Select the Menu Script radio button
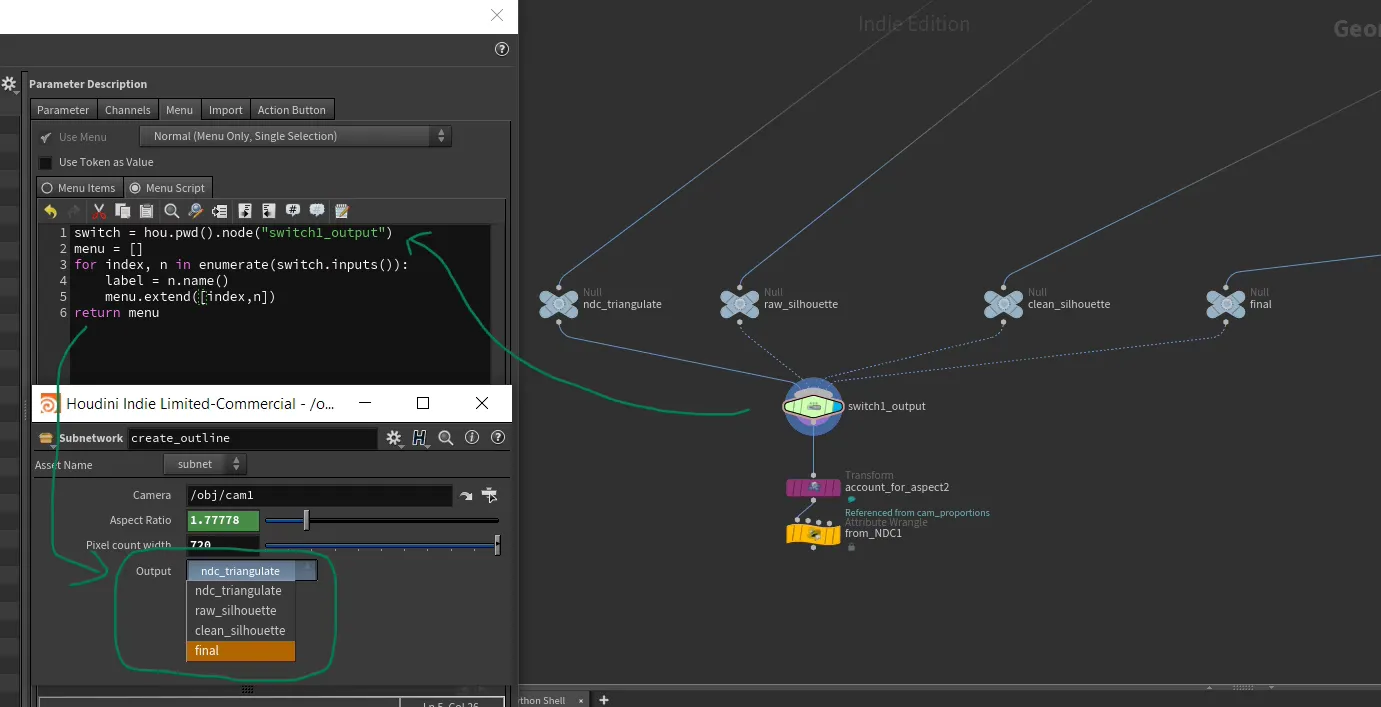The width and height of the screenshot is (1381, 707). pyautogui.click(x=136, y=188)
